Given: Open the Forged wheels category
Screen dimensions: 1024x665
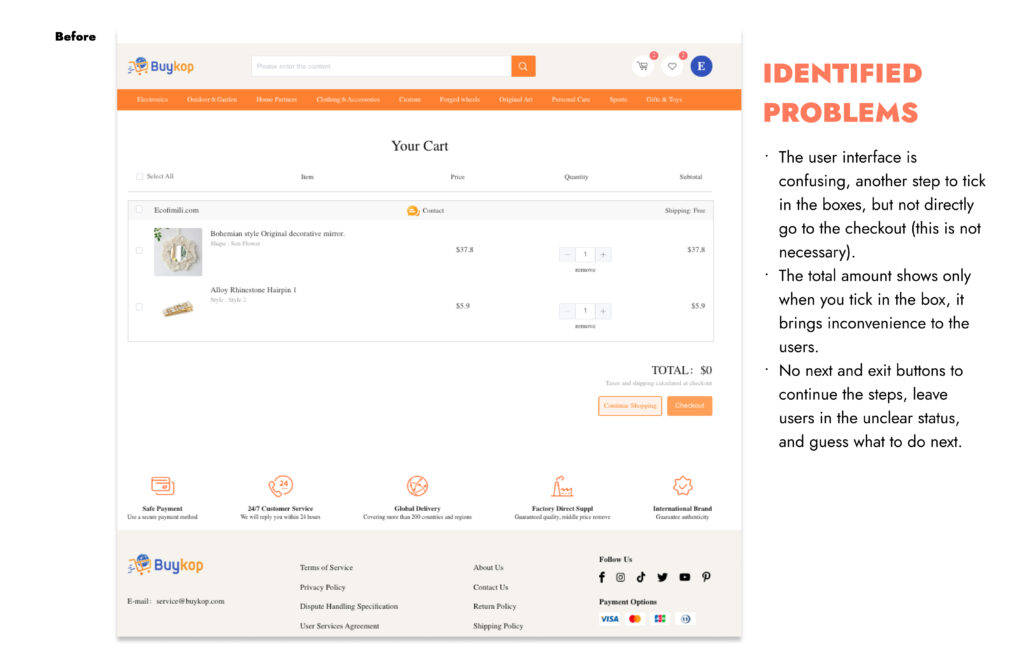Looking at the screenshot, I should point(460,99).
